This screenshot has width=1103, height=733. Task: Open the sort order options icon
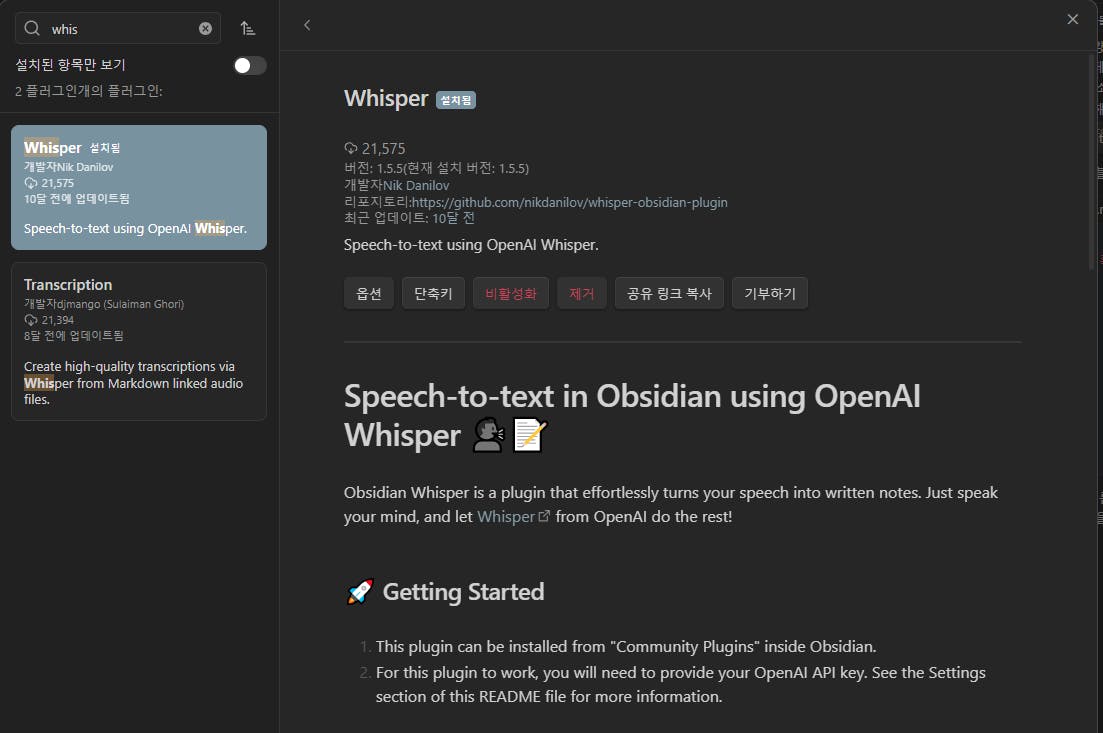coord(248,29)
